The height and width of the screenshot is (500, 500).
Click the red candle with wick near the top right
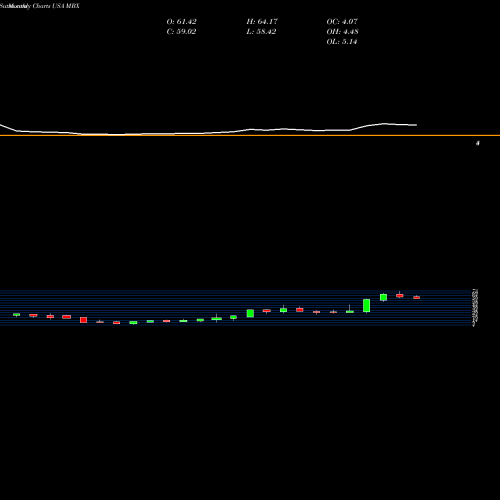point(400,295)
